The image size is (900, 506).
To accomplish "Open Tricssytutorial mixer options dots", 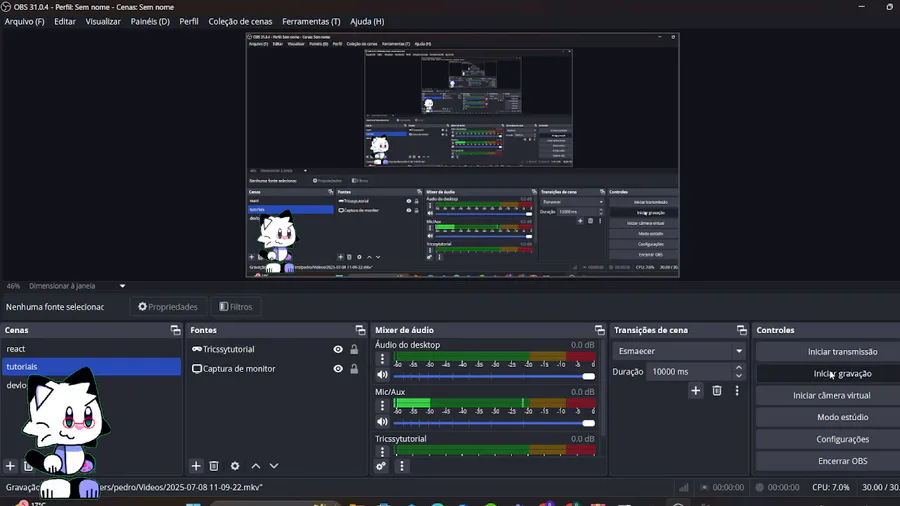I will click(x=382, y=451).
